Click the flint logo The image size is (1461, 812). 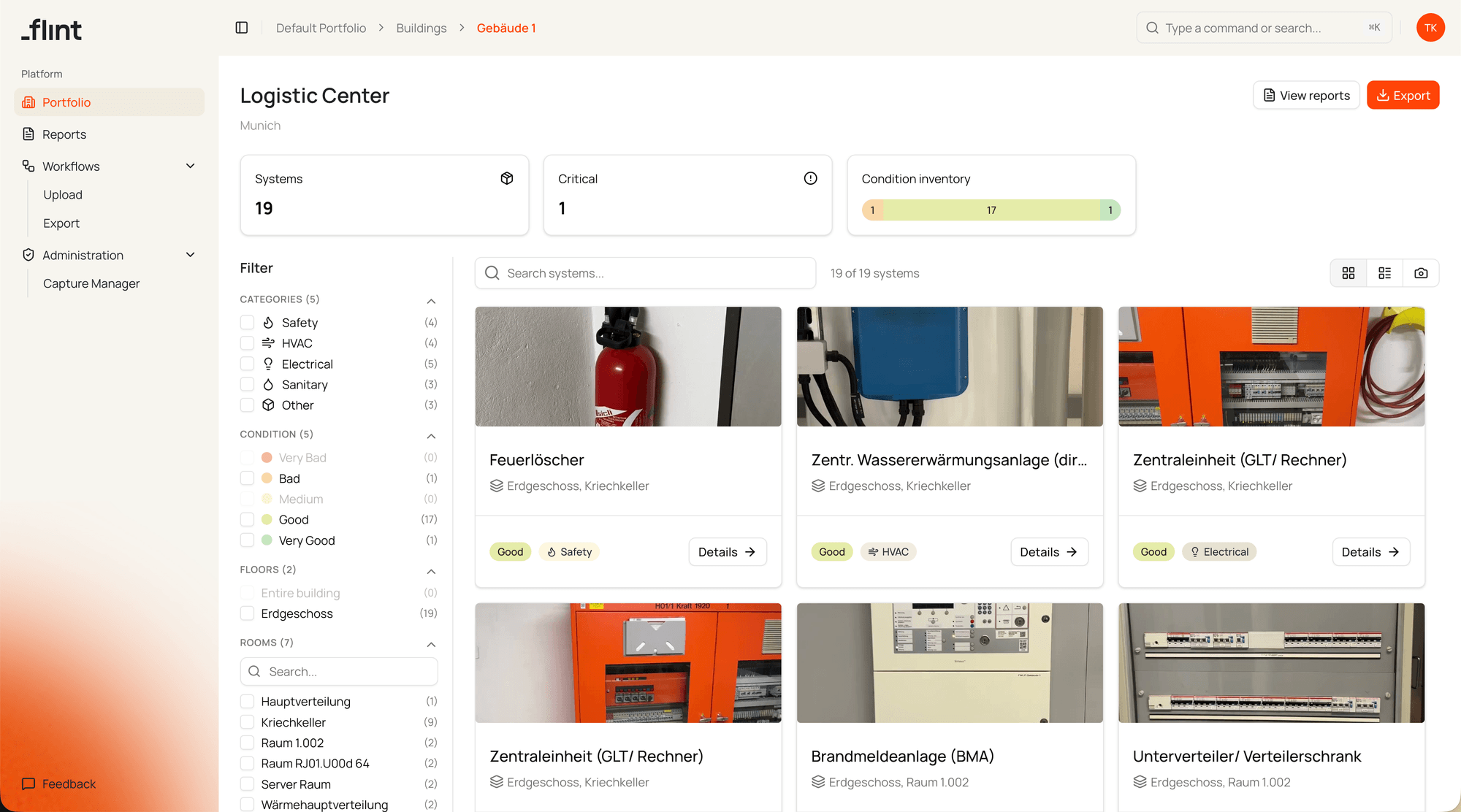click(52, 29)
